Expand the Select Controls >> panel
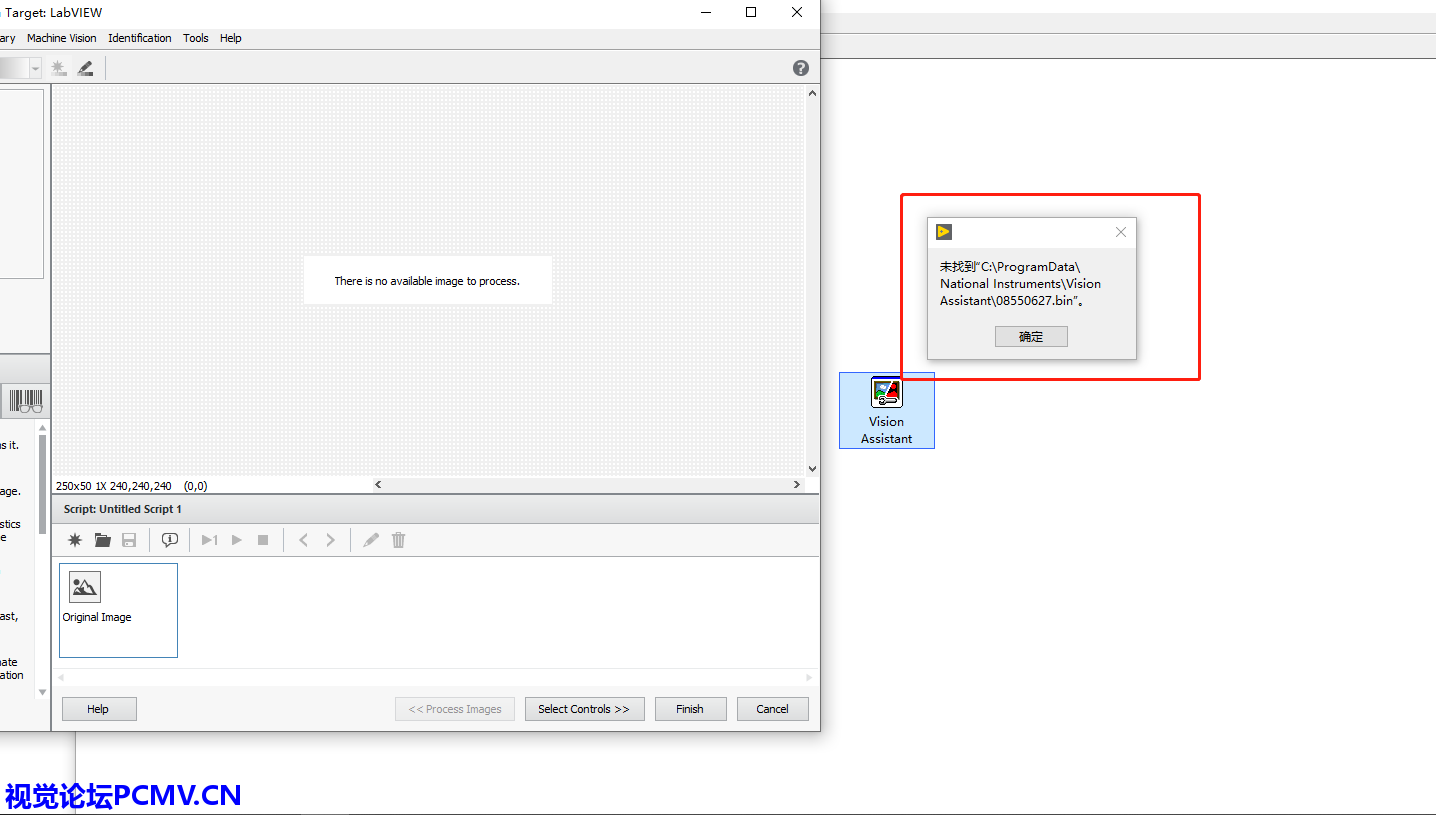This screenshot has height=815, width=1436. pyautogui.click(x=584, y=709)
